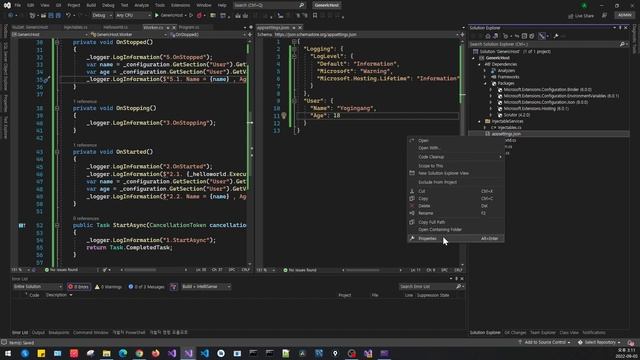Open Entire Solution scope dropdown
Viewport: 640px width, 360px height.
pyautogui.click(x=38, y=287)
